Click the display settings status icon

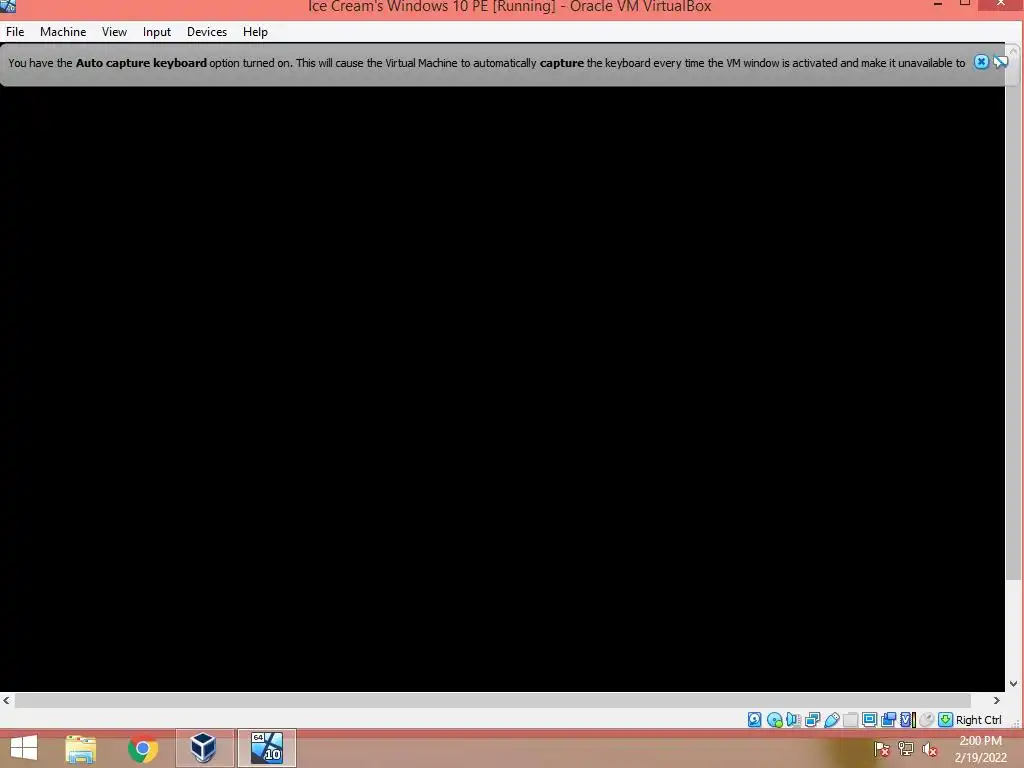pyautogui.click(x=869, y=720)
